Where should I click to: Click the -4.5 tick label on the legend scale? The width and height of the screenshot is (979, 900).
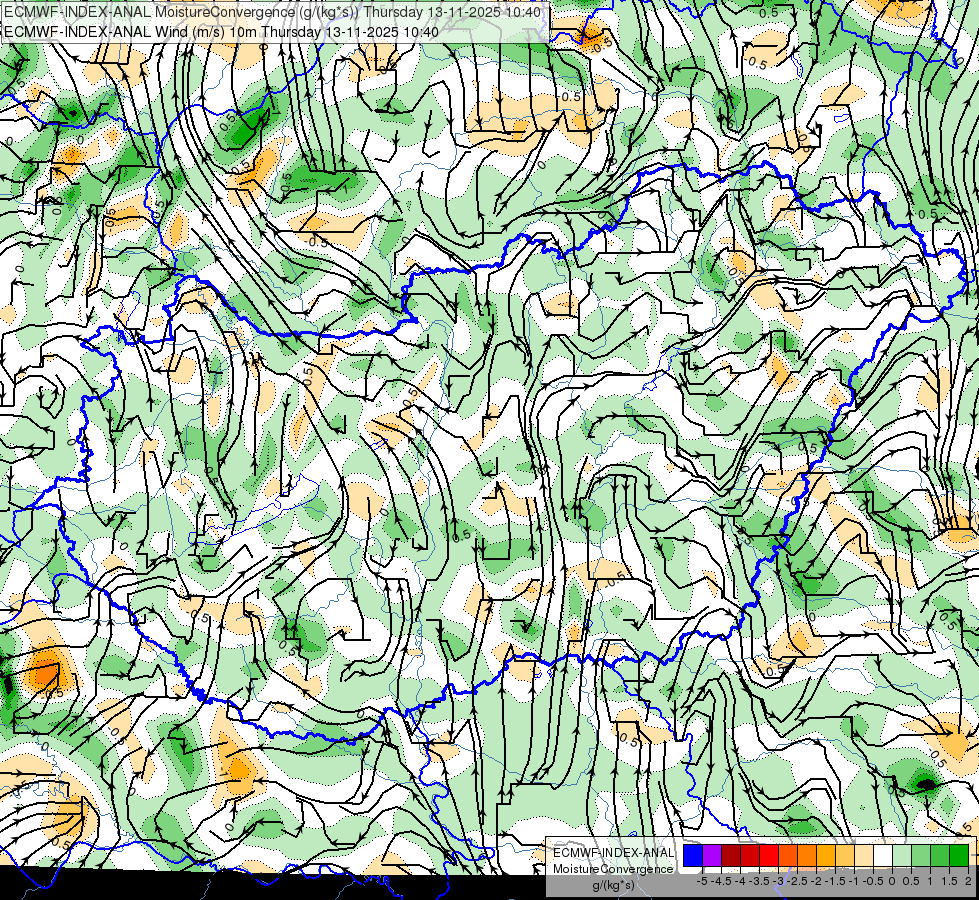pyautogui.click(x=721, y=881)
